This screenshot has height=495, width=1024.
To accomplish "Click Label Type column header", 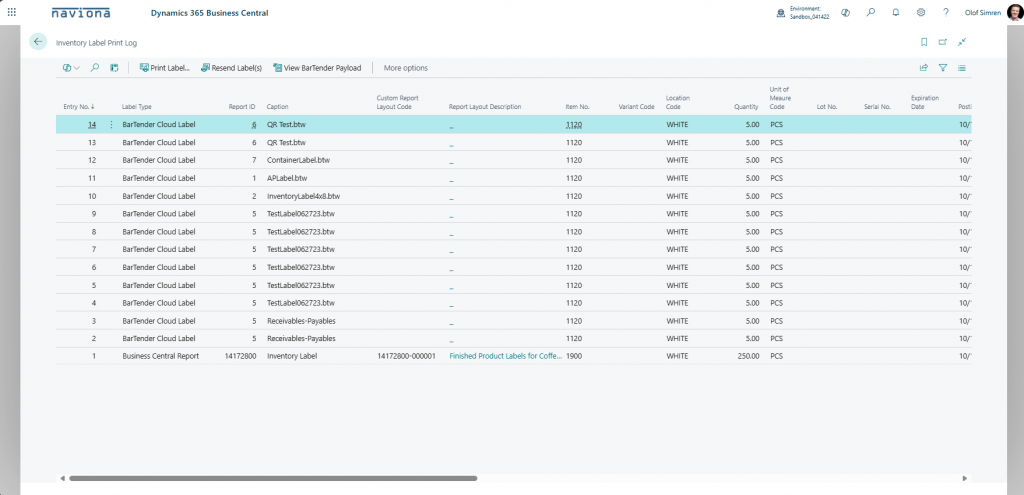I will [136, 106].
